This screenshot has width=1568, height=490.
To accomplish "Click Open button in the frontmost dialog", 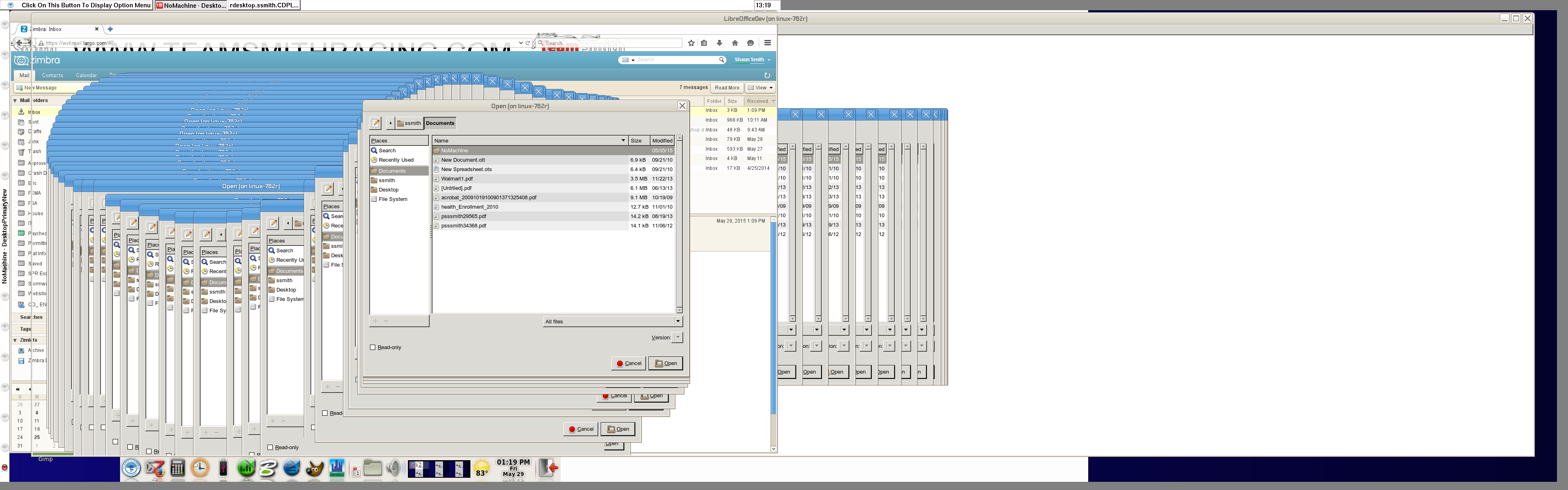I will pos(666,363).
